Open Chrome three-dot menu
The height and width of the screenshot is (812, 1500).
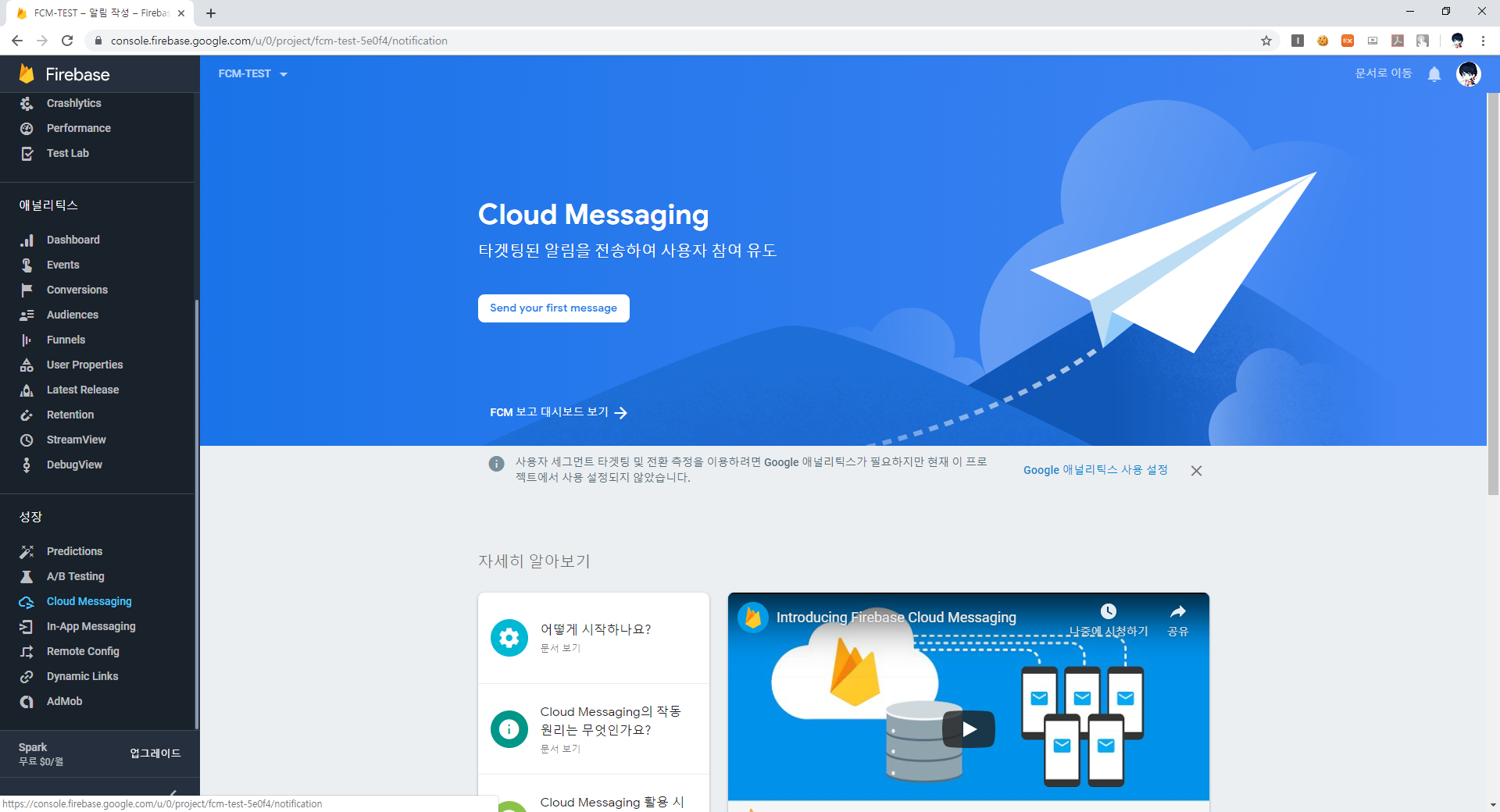1483,41
